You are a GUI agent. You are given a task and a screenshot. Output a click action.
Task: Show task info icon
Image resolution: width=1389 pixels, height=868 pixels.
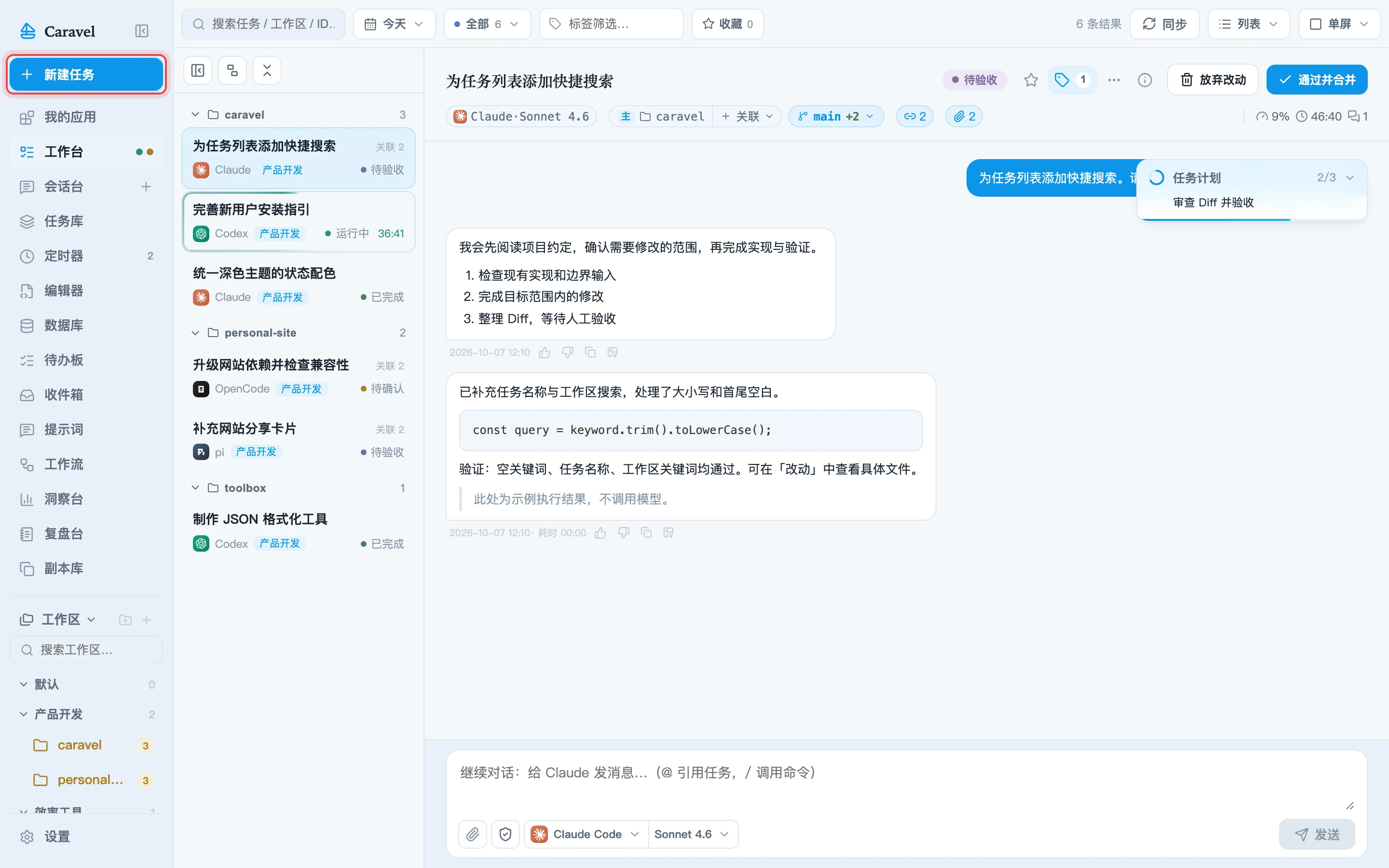click(1144, 80)
